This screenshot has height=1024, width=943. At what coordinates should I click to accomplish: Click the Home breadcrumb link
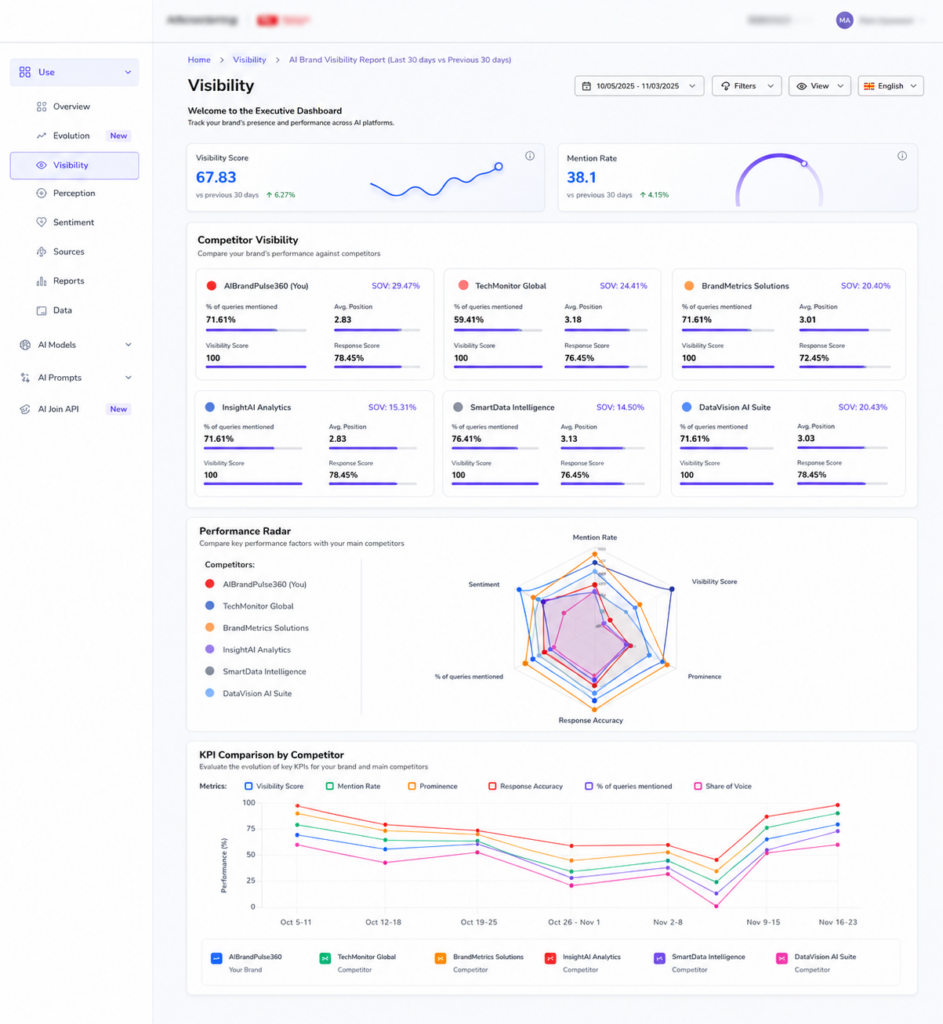coord(199,59)
